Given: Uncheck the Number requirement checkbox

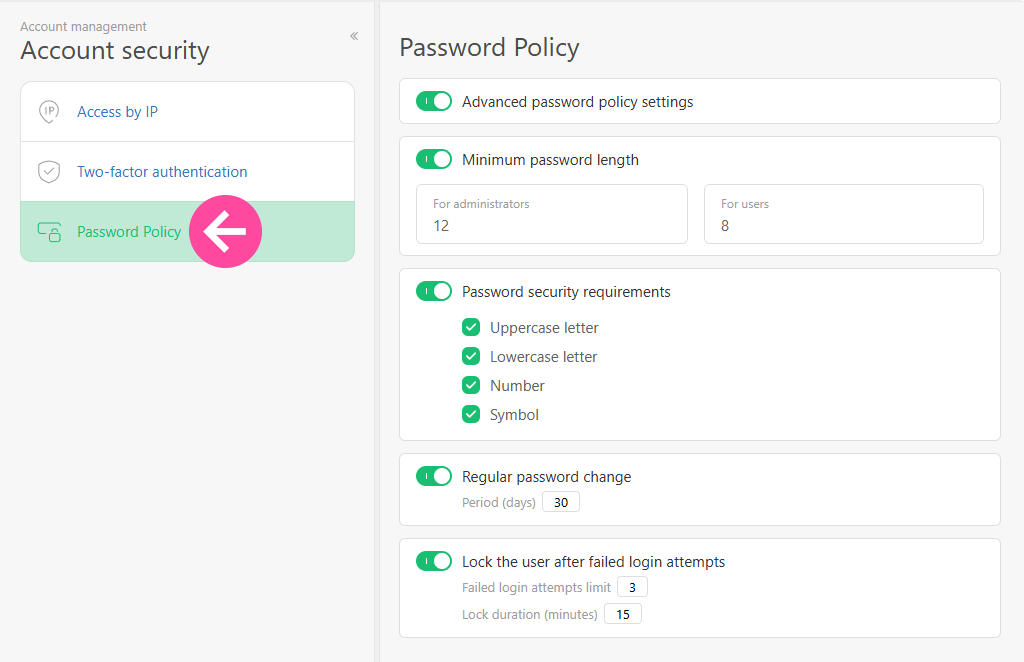Looking at the screenshot, I should pos(471,386).
